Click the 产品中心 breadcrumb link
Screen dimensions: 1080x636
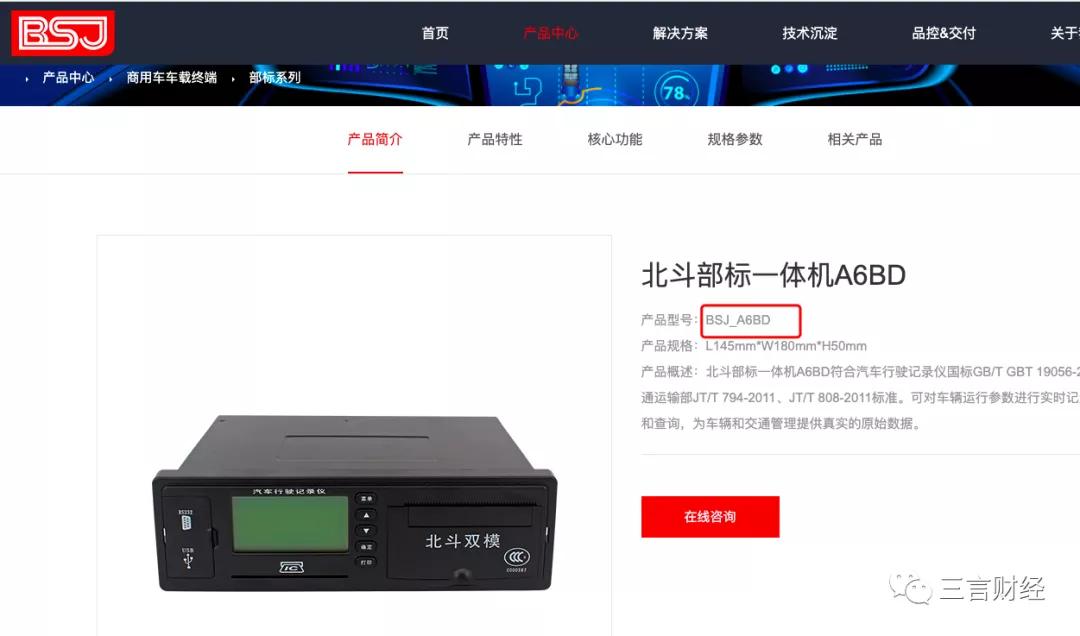pyautogui.click(x=68, y=77)
